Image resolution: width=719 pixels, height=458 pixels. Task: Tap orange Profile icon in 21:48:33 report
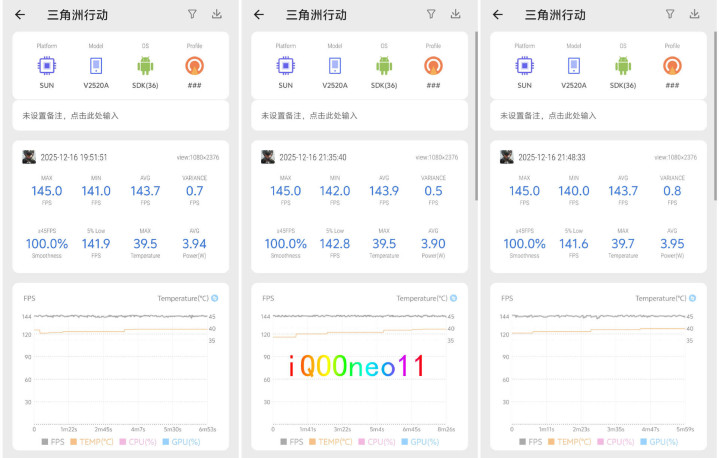672,66
